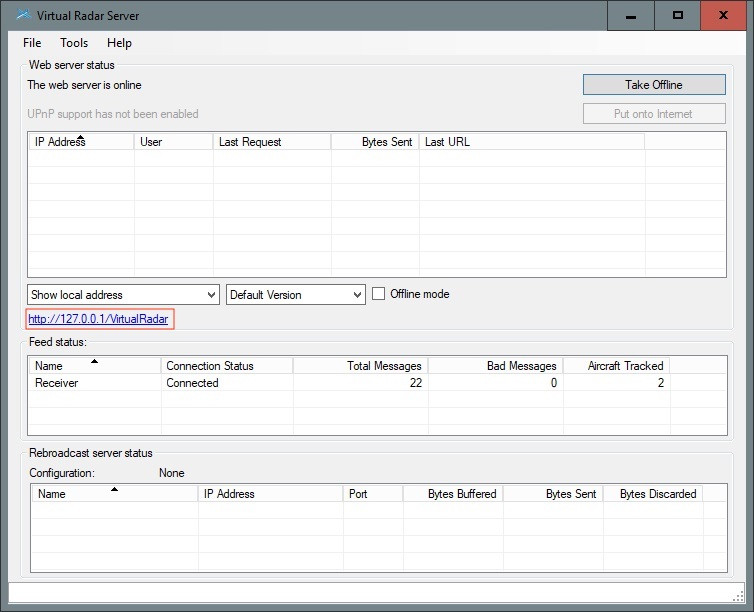This screenshot has height=612, width=754.
Task: Click the rebroadcast IP Address column header
Action: pos(270,494)
